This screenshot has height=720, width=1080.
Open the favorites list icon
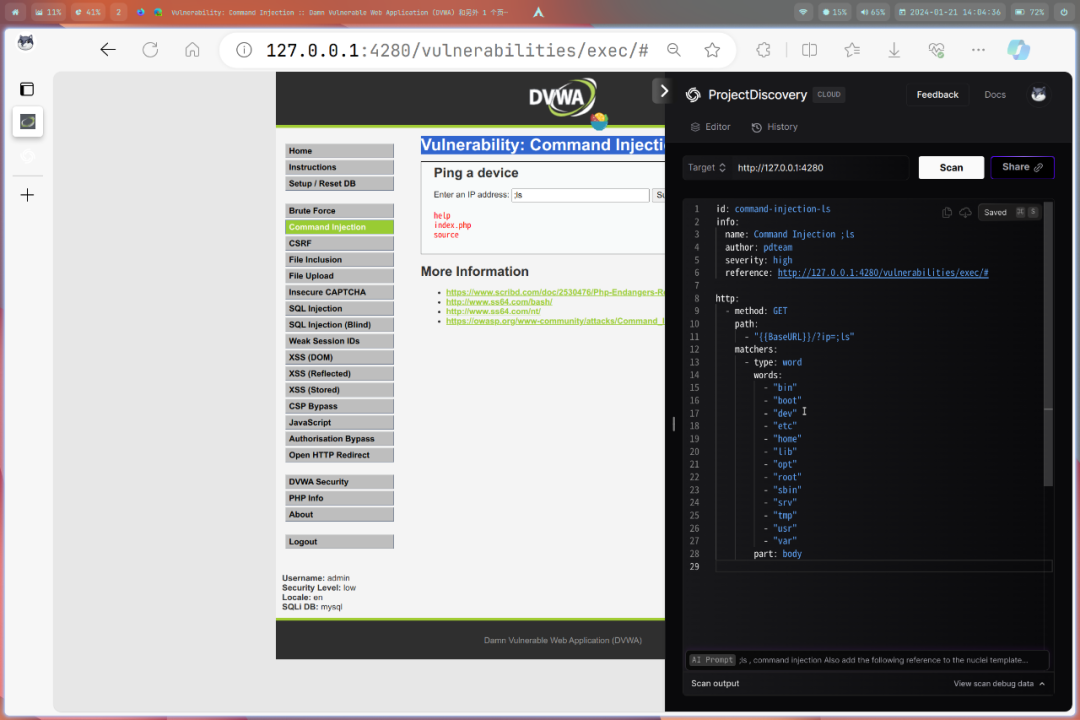coord(852,50)
